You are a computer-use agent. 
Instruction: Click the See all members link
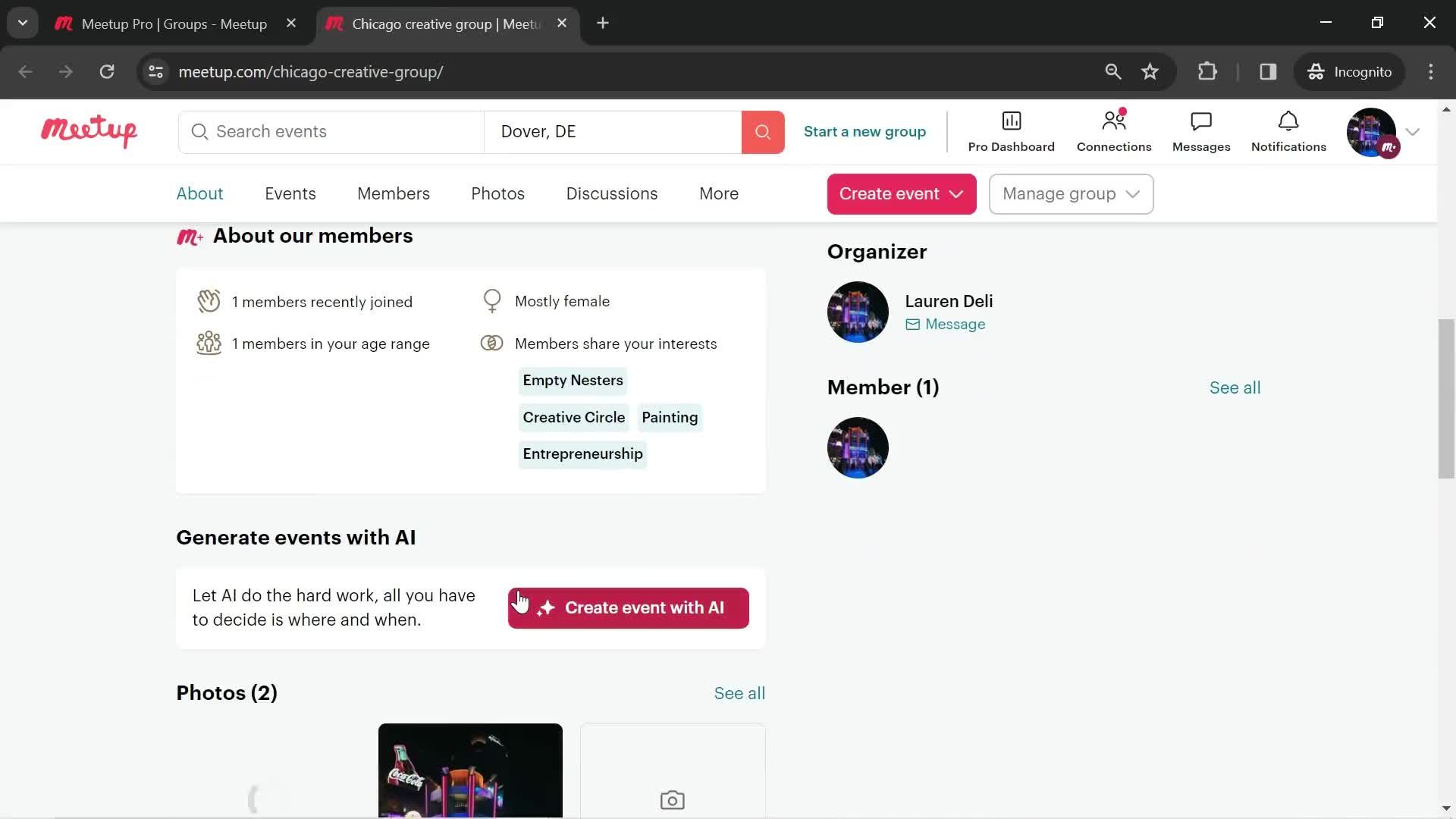[1235, 387]
